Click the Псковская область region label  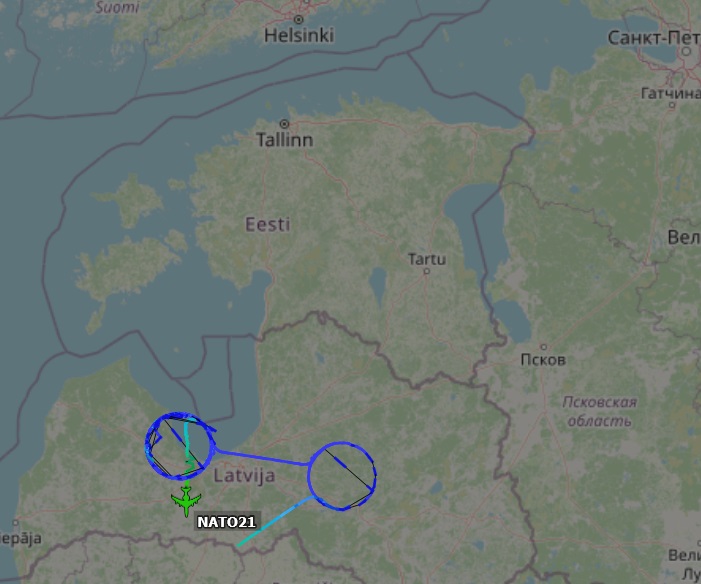(x=599, y=411)
